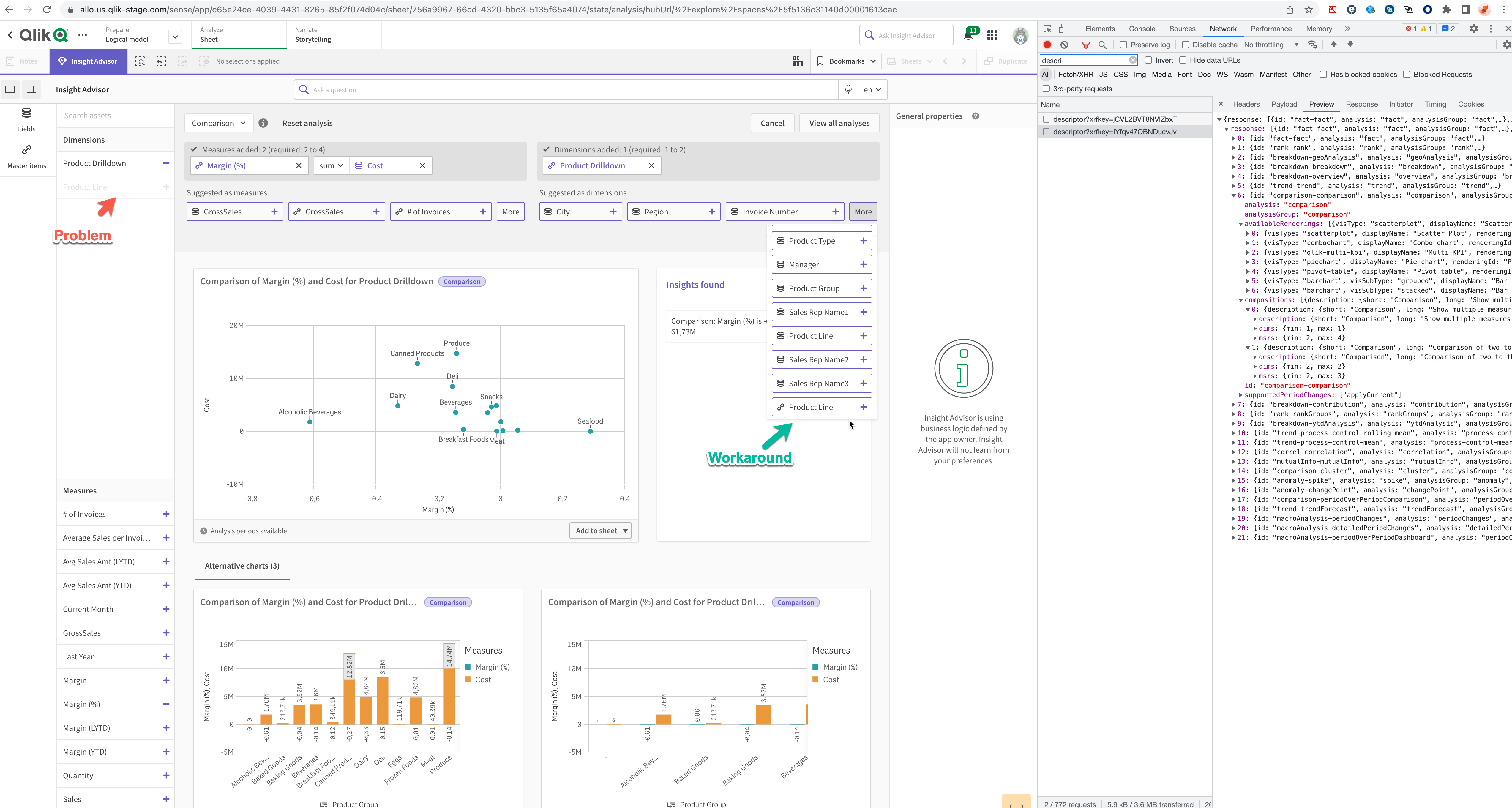The image size is (1512, 808).
Task: Click the inspect element cursor in DevTools
Action: pos(1047,28)
